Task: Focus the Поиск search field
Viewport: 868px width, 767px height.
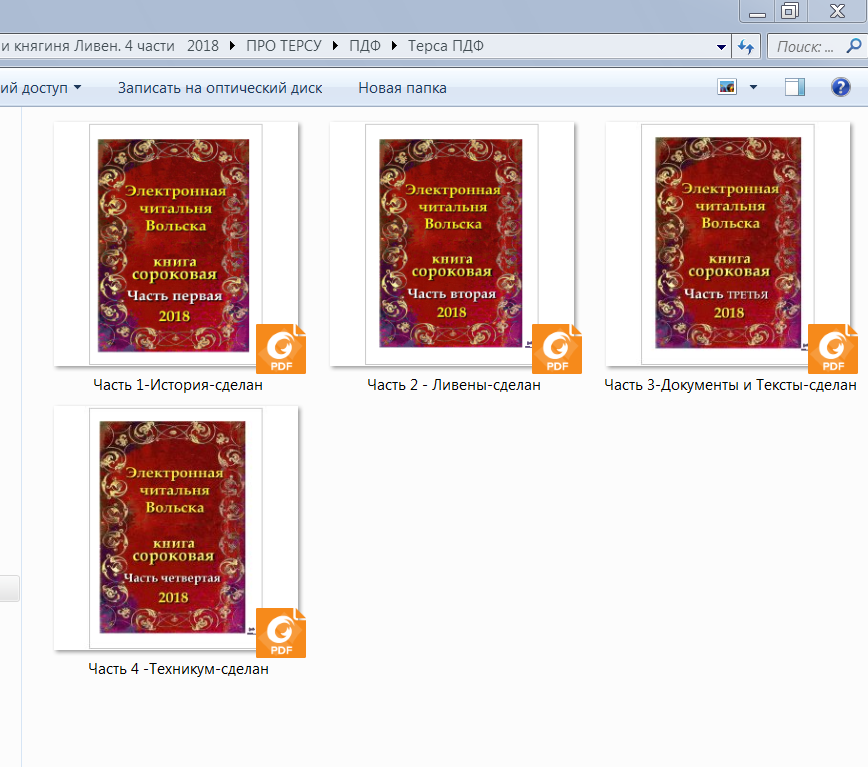Action: tap(806, 46)
